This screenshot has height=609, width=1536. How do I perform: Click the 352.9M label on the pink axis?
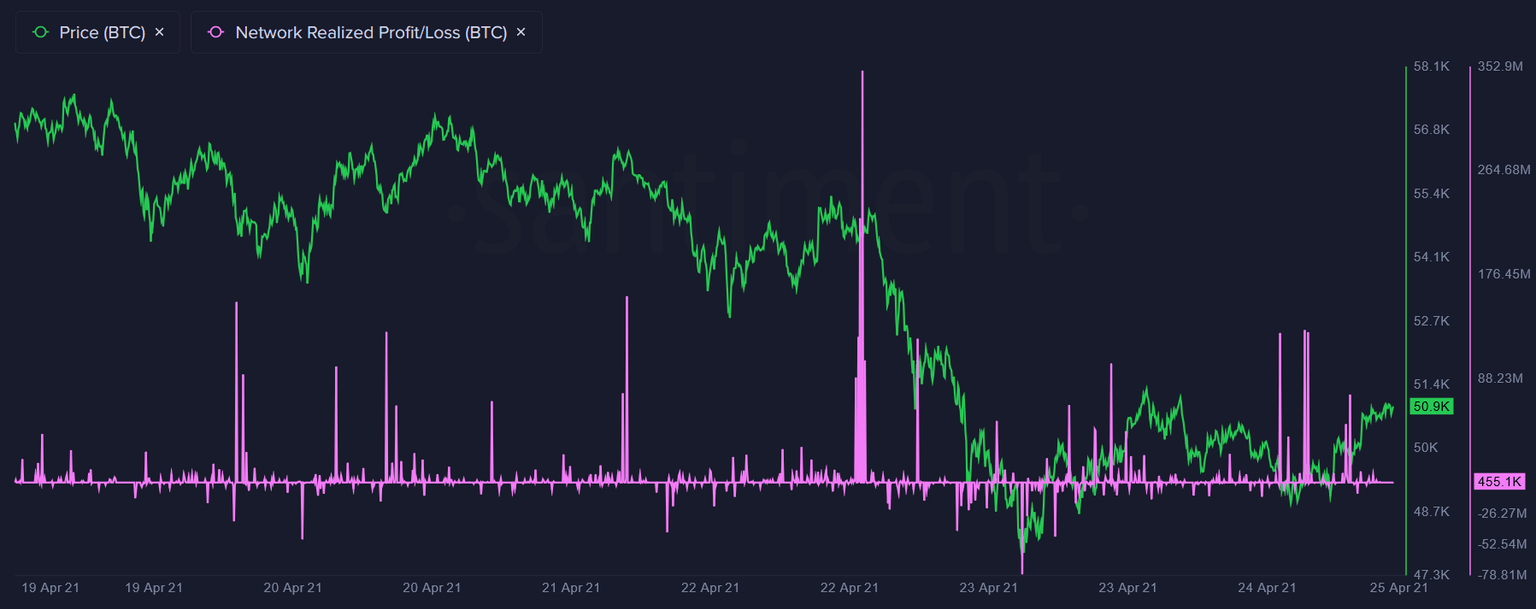click(x=1502, y=66)
